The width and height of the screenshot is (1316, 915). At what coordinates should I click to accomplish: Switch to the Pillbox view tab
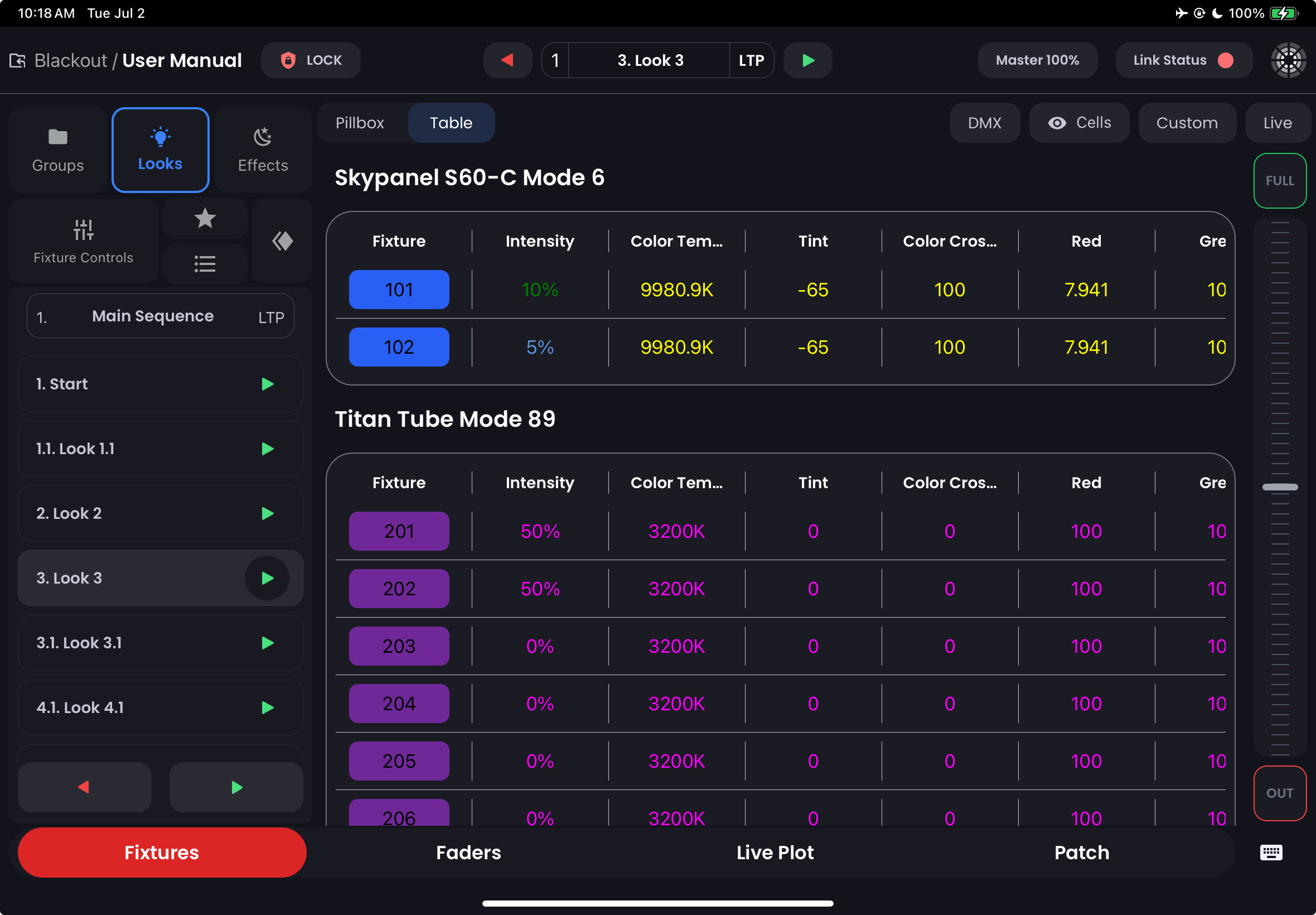[x=360, y=123]
